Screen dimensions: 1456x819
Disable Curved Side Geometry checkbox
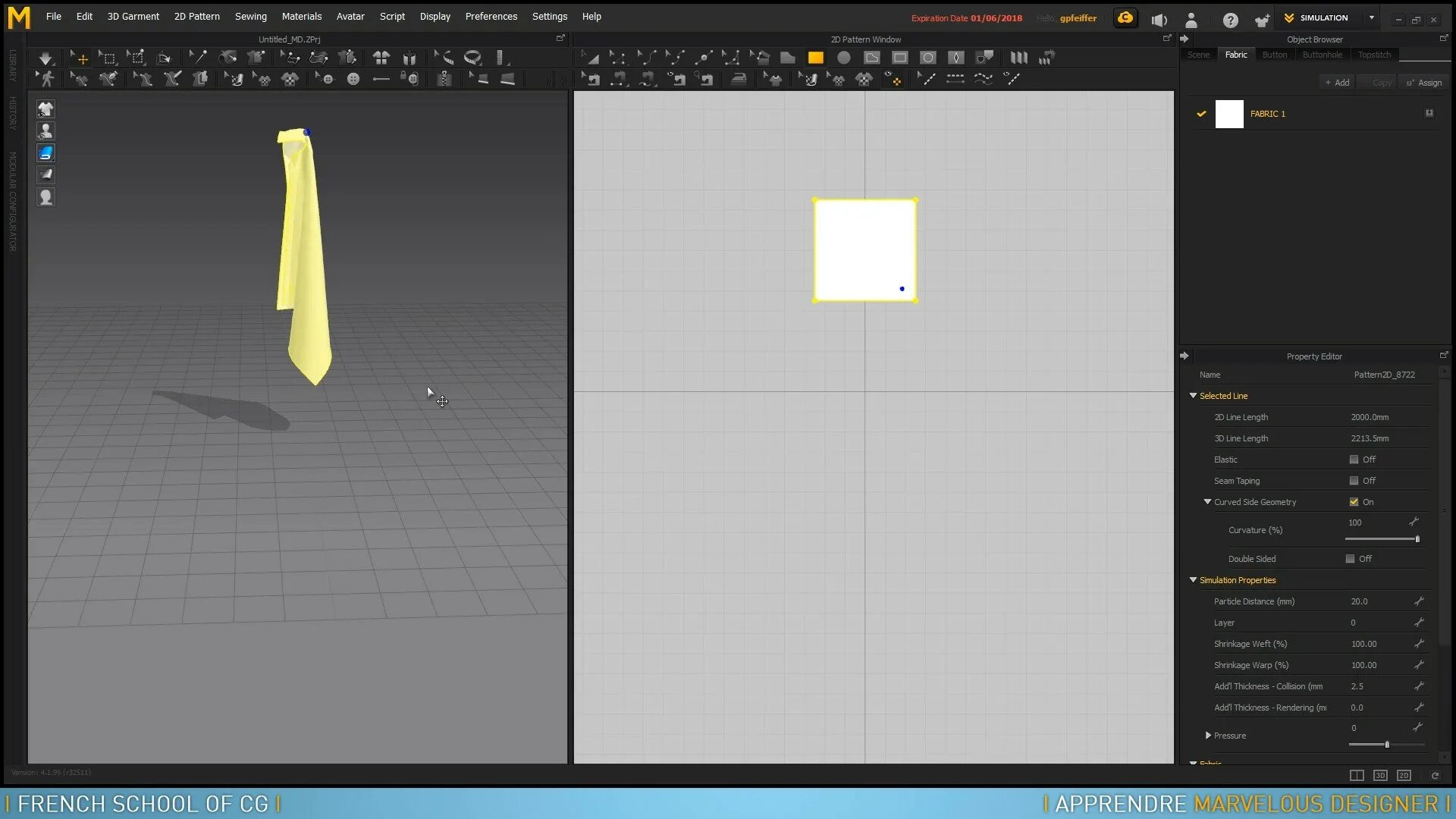pyautogui.click(x=1354, y=502)
